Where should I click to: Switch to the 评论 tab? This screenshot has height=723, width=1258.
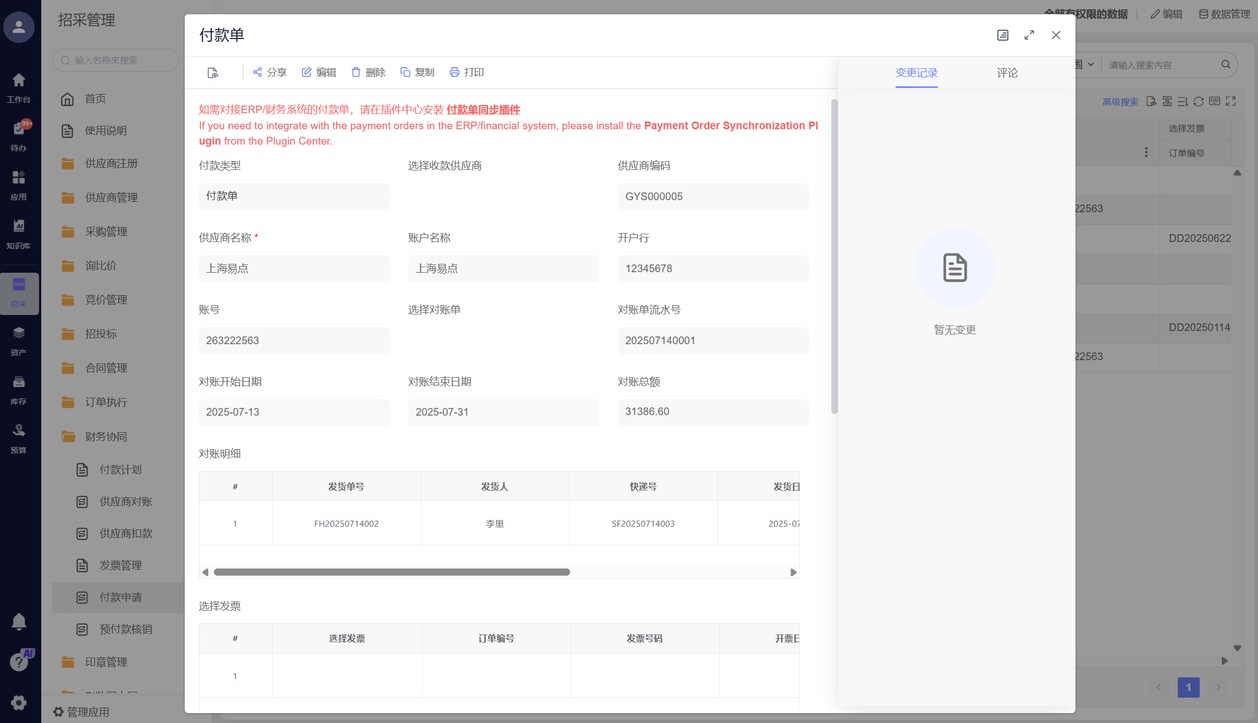pos(1007,73)
